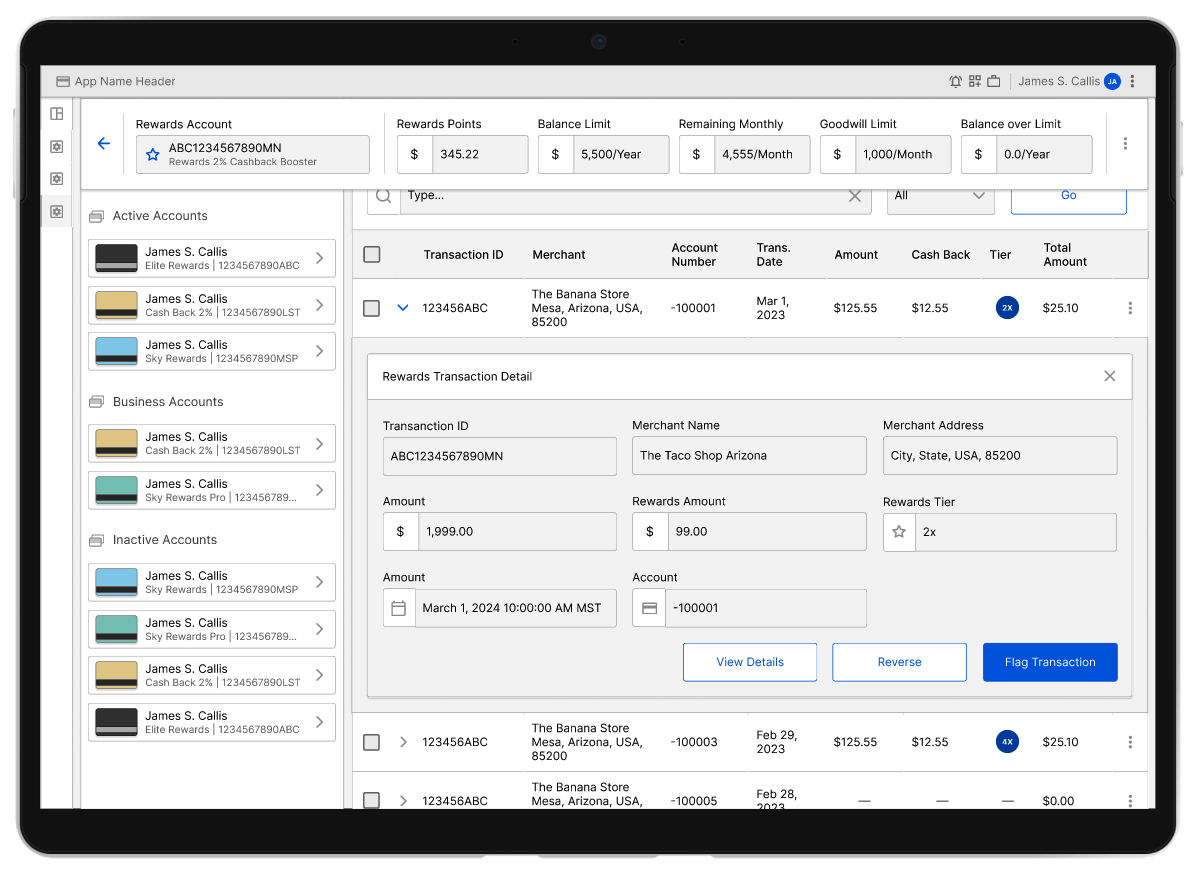Open the Elite Rewards account under Active Accounts
The height and width of the screenshot is (874, 1193).
click(x=212, y=258)
